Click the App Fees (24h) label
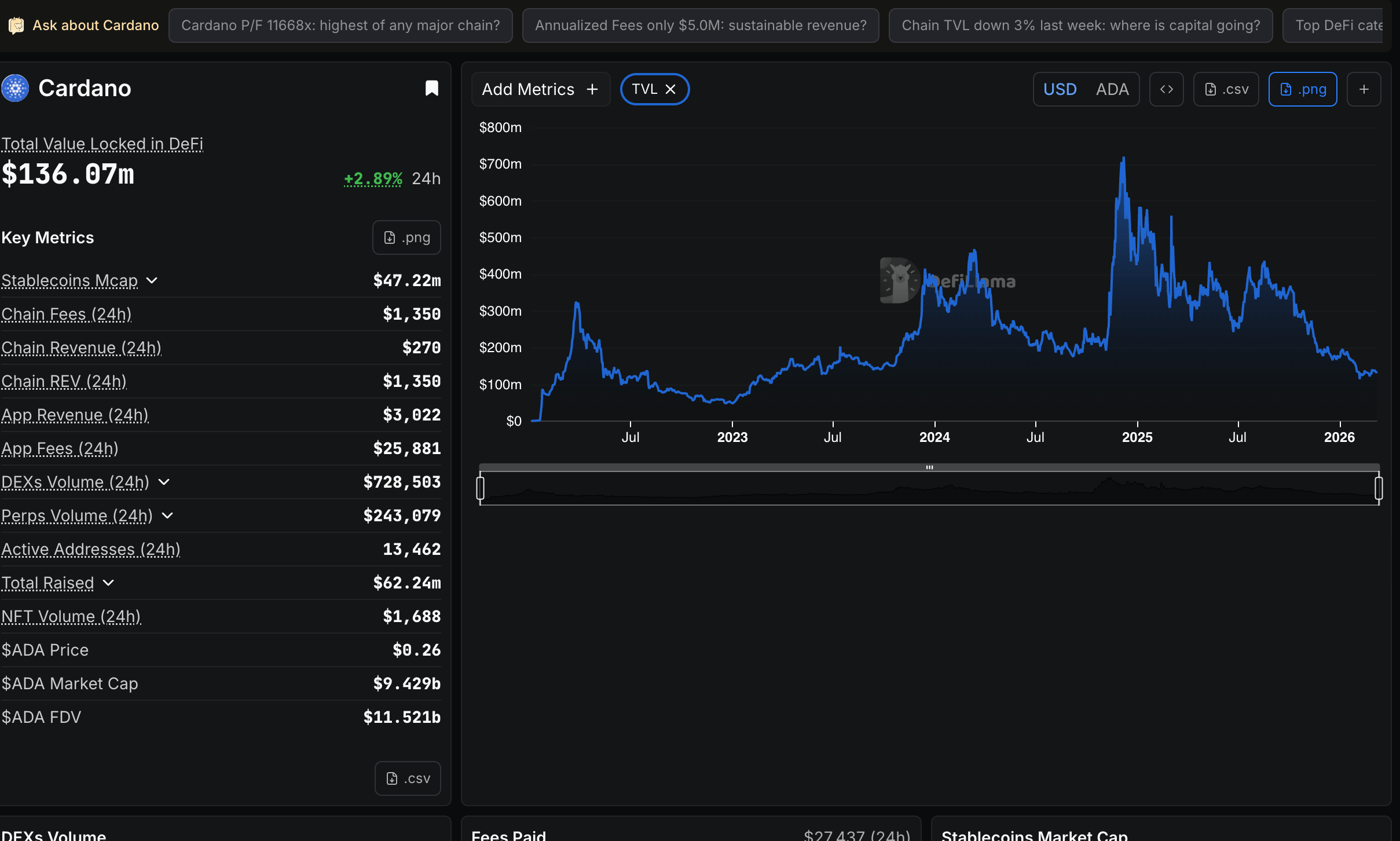Image resolution: width=1400 pixels, height=841 pixels. pyautogui.click(x=60, y=448)
